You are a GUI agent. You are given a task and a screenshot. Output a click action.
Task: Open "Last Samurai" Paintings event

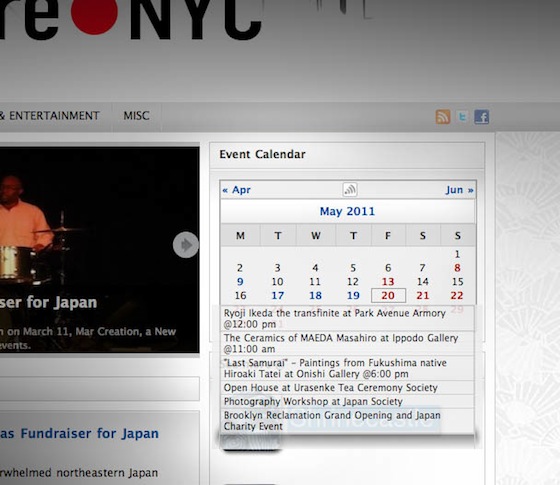tap(347, 368)
